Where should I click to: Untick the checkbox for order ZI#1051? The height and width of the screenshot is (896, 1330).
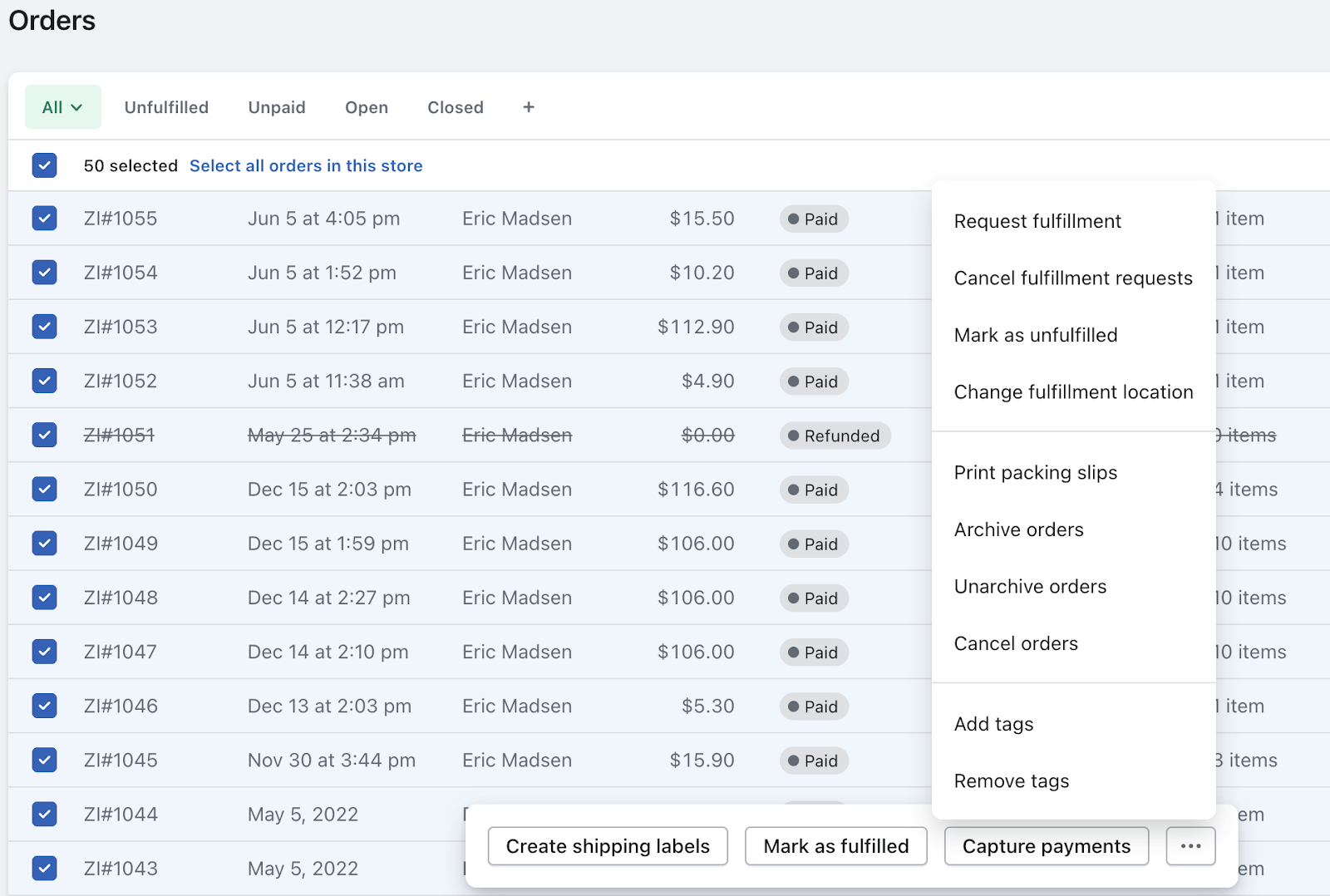[x=45, y=435]
